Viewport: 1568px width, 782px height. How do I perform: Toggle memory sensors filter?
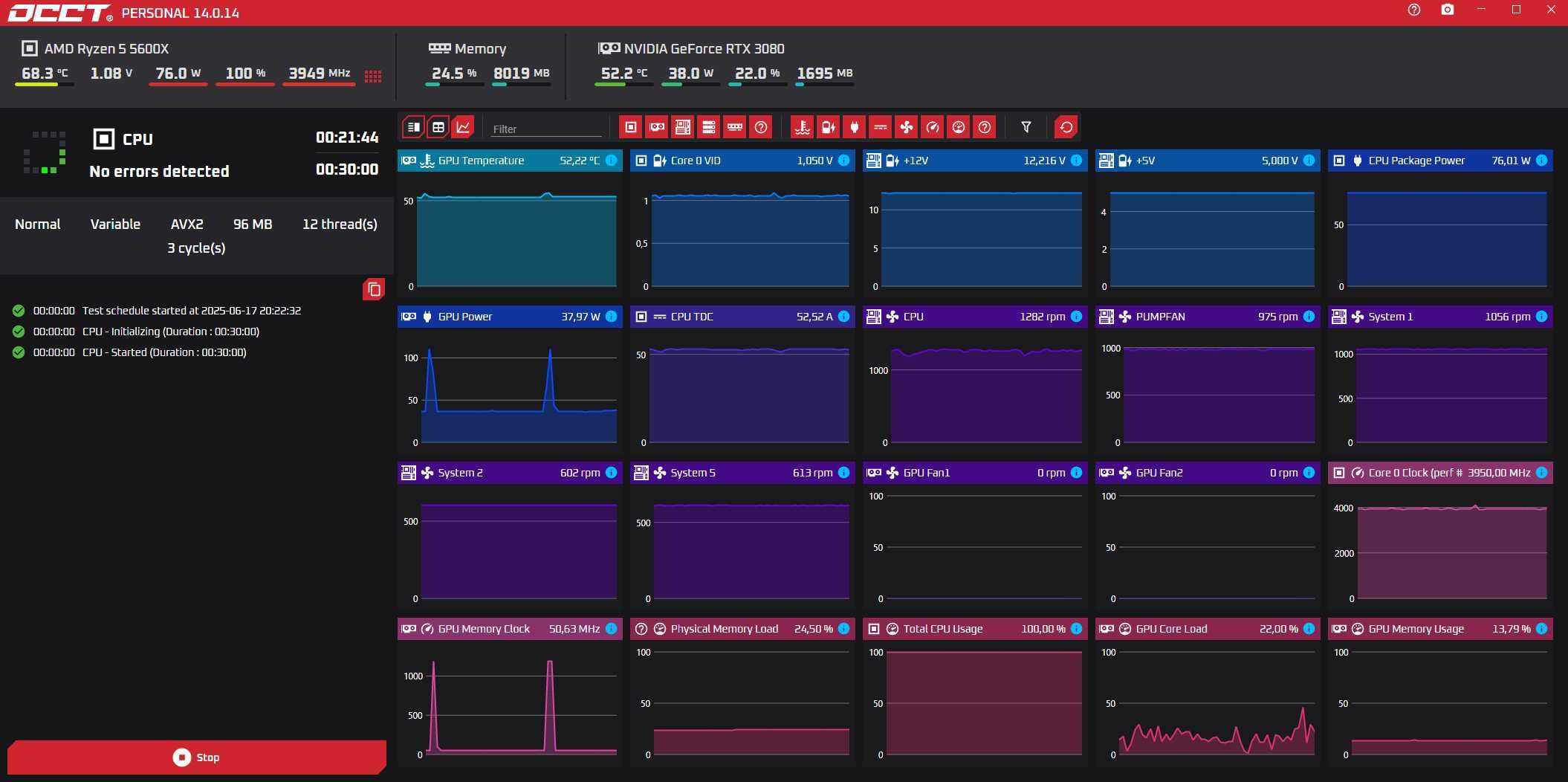735,127
